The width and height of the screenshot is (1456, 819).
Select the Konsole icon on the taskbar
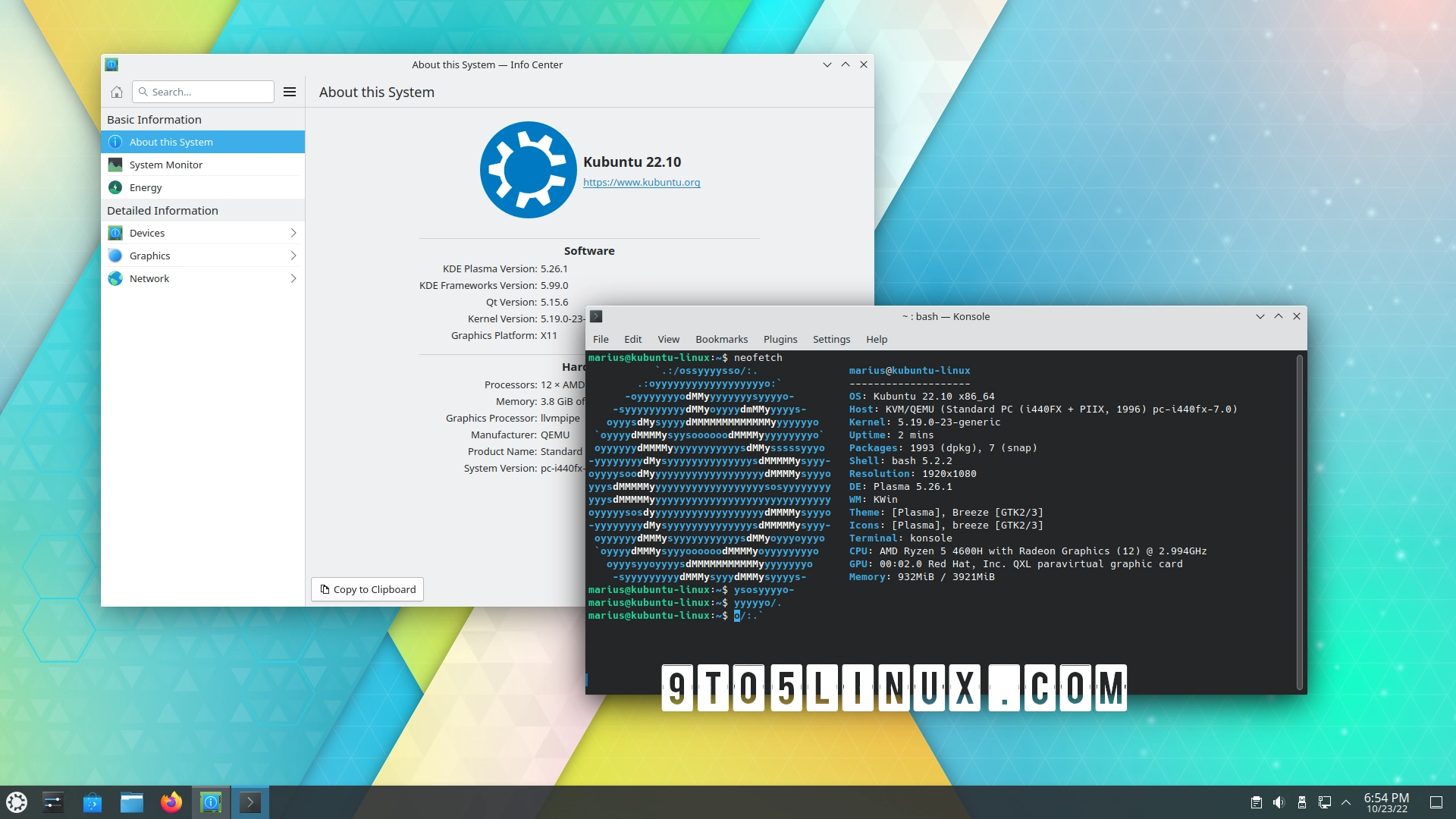(249, 802)
